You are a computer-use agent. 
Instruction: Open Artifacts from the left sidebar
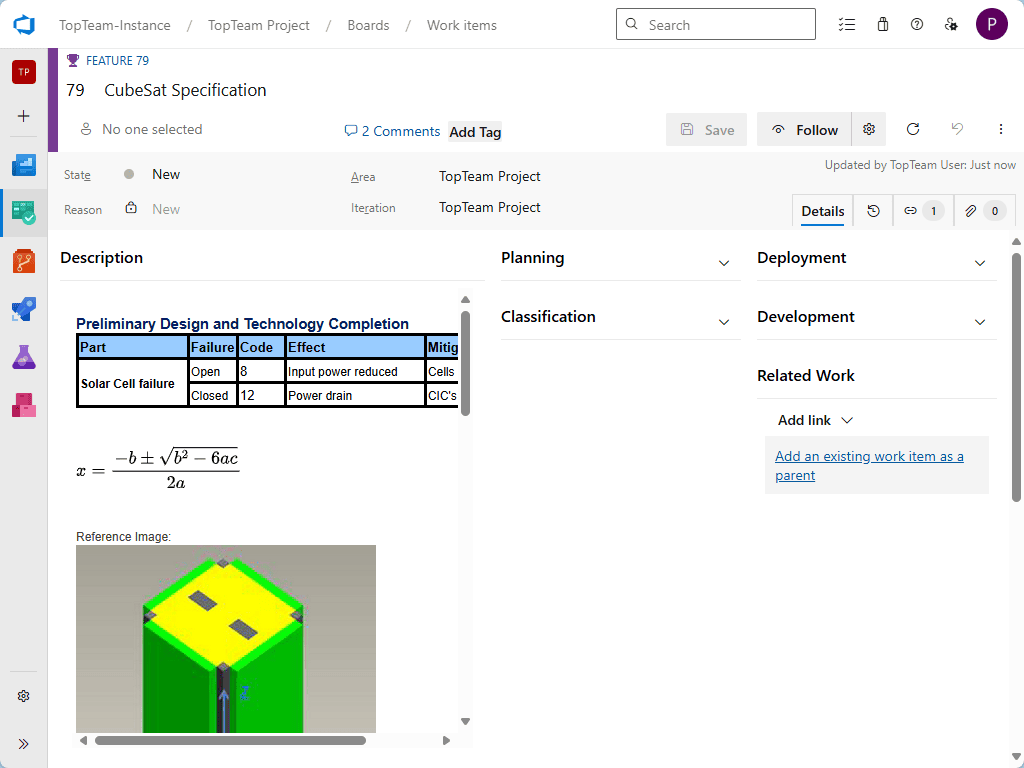24,404
